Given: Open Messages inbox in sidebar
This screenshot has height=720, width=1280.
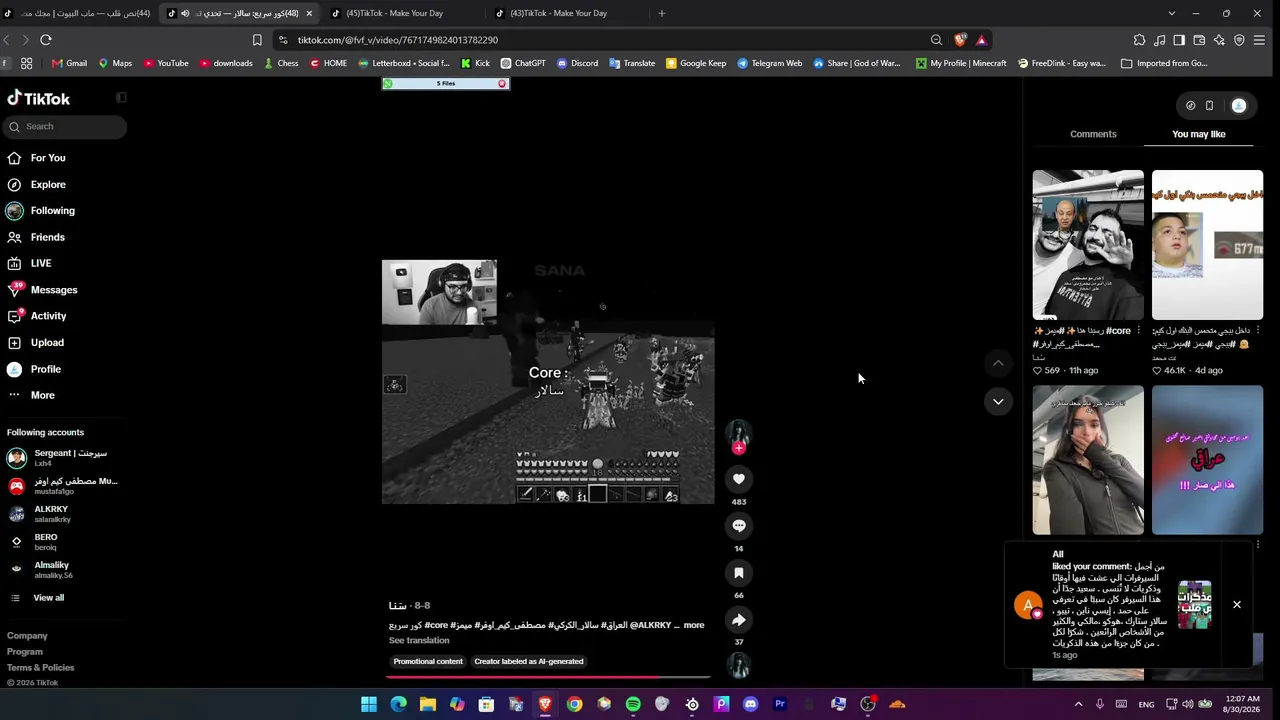Looking at the screenshot, I should 54,290.
